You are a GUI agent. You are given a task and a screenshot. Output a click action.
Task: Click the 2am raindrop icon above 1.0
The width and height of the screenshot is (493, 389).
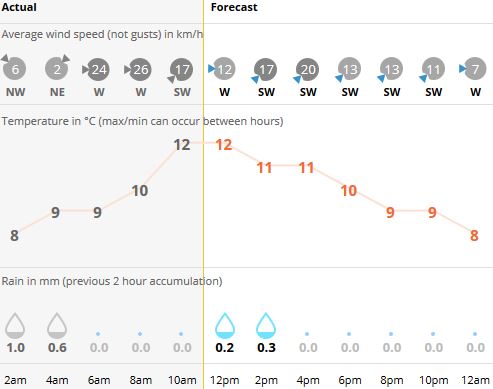point(15,325)
